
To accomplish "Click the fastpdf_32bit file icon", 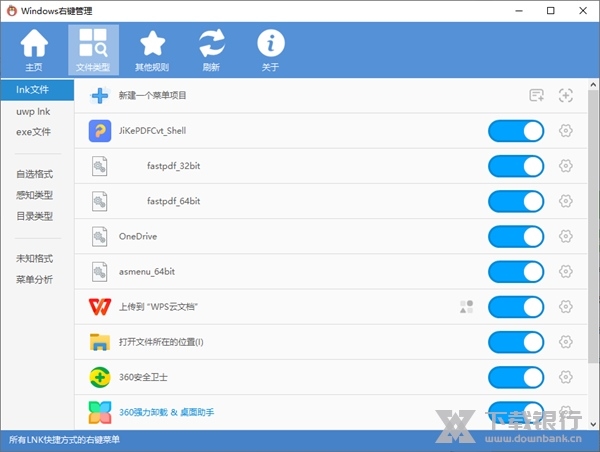I will [x=99, y=166].
